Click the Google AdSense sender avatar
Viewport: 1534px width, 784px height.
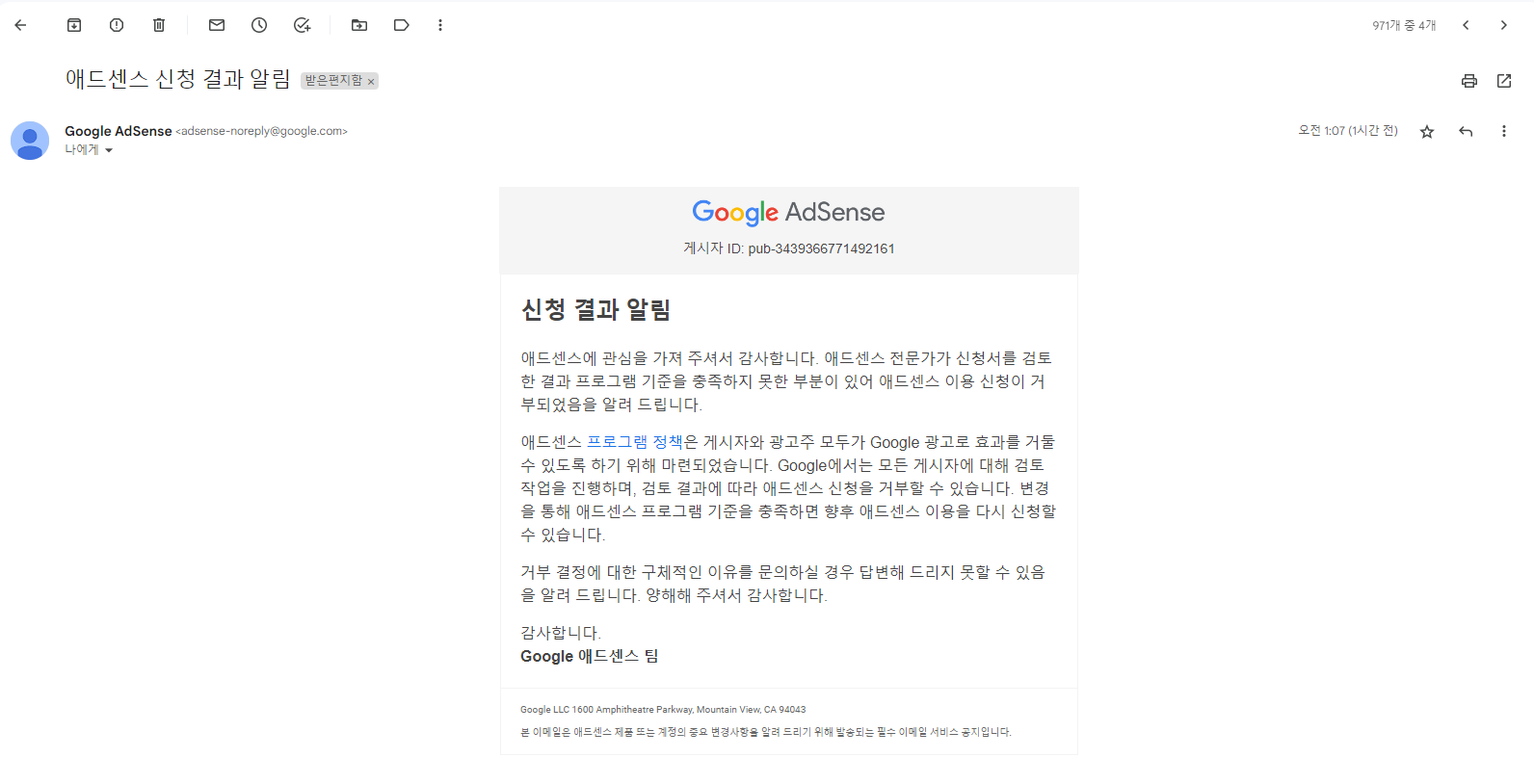[x=30, y=141]
